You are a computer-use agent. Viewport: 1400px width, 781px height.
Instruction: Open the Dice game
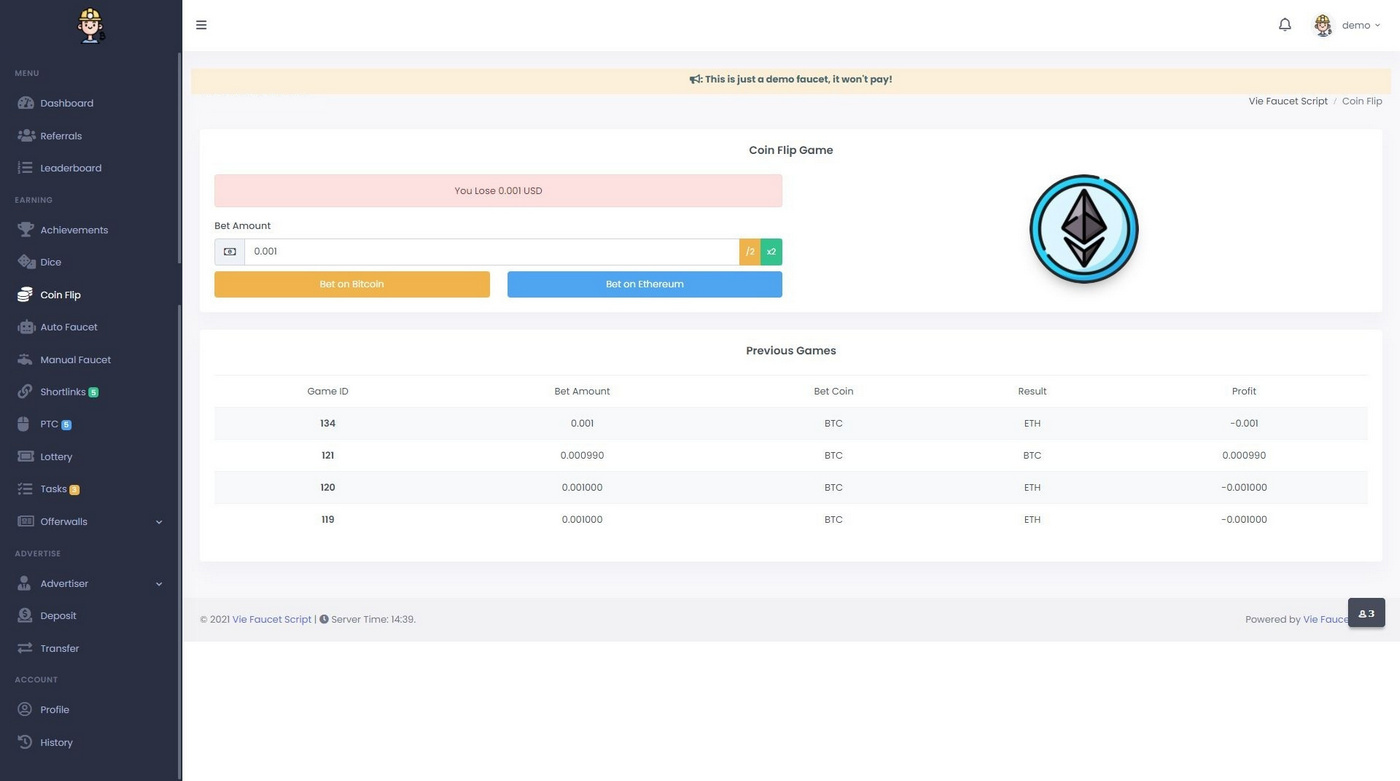[x=51, y=262]
